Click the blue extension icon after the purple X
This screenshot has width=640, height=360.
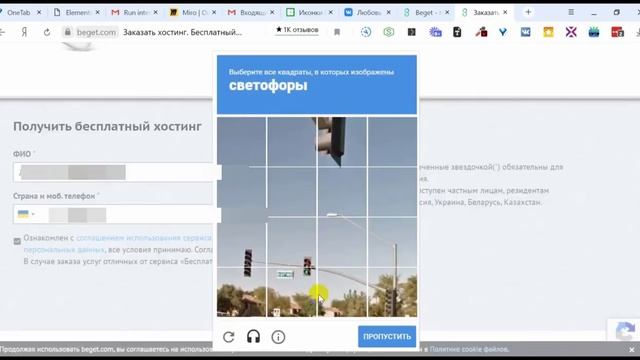[594, 32]
